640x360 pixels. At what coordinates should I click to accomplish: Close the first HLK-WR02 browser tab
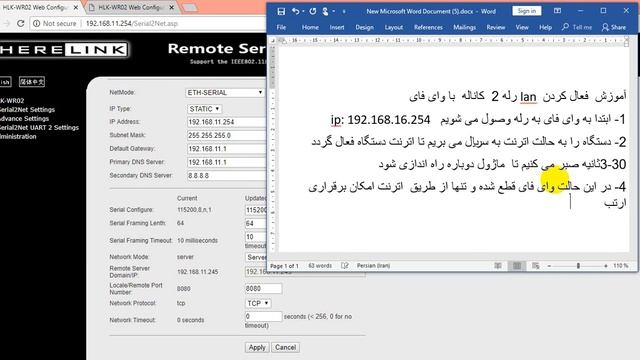pyautogui.click(x=76, y=8)
